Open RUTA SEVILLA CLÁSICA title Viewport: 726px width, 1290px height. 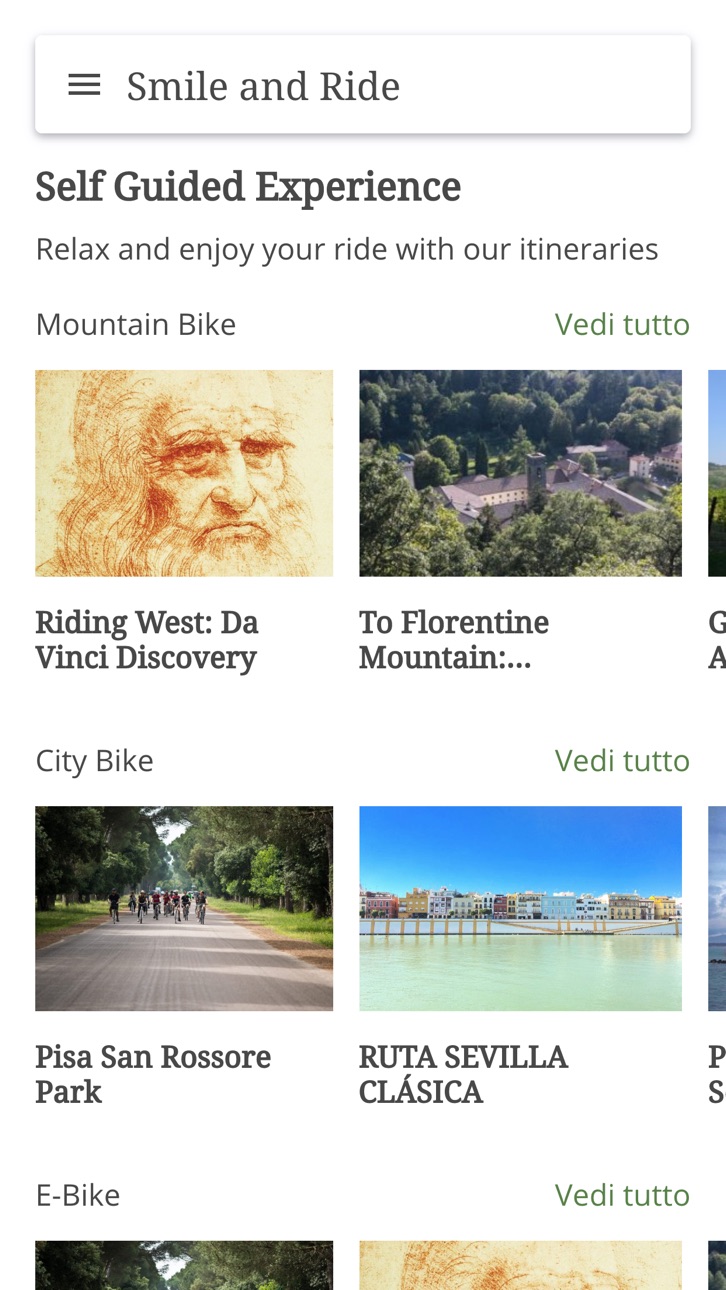click(463, 1074)
